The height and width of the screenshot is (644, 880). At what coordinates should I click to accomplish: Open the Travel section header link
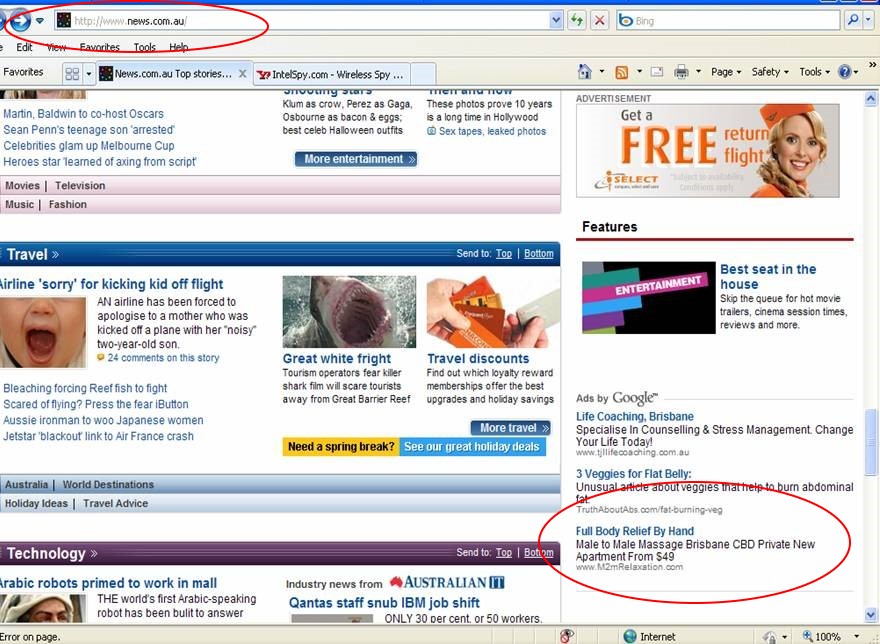pyautogui.click(x=33, y=254)
